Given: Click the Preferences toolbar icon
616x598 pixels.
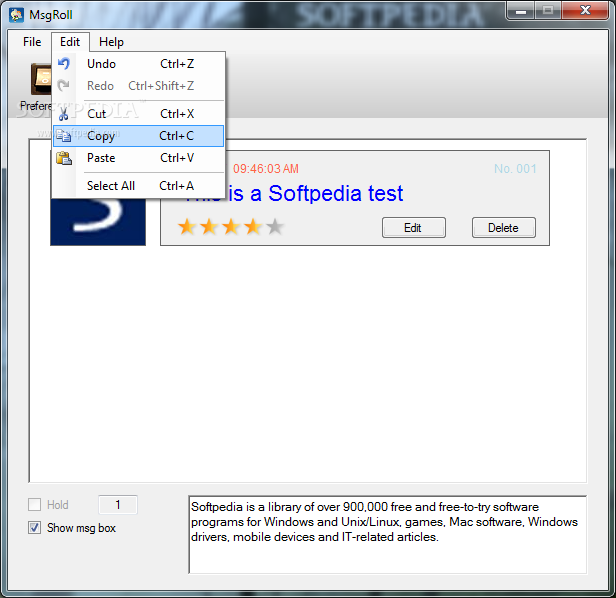Looking at the screenshot, I should 41,79.
